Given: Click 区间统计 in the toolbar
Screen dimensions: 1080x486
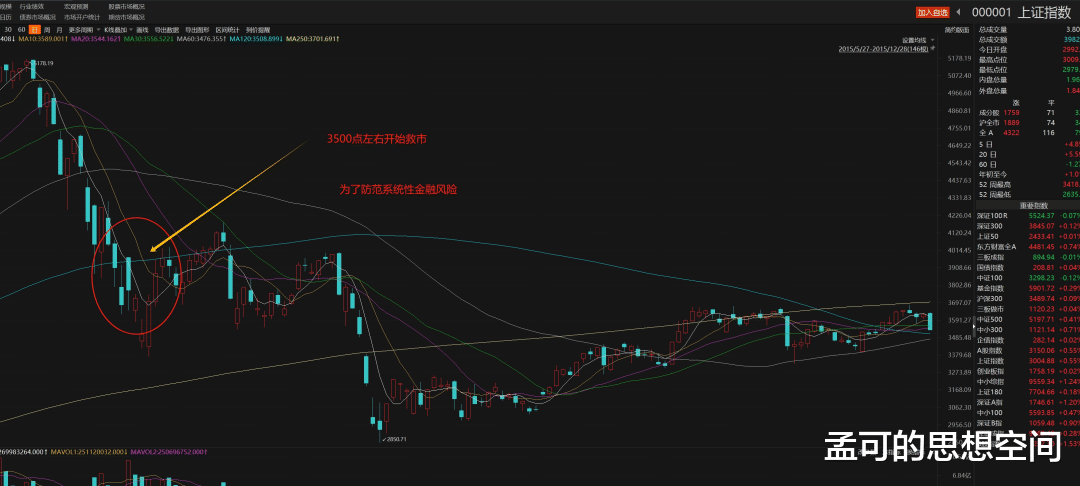Looking at the screenshot, I should (227, 30).
